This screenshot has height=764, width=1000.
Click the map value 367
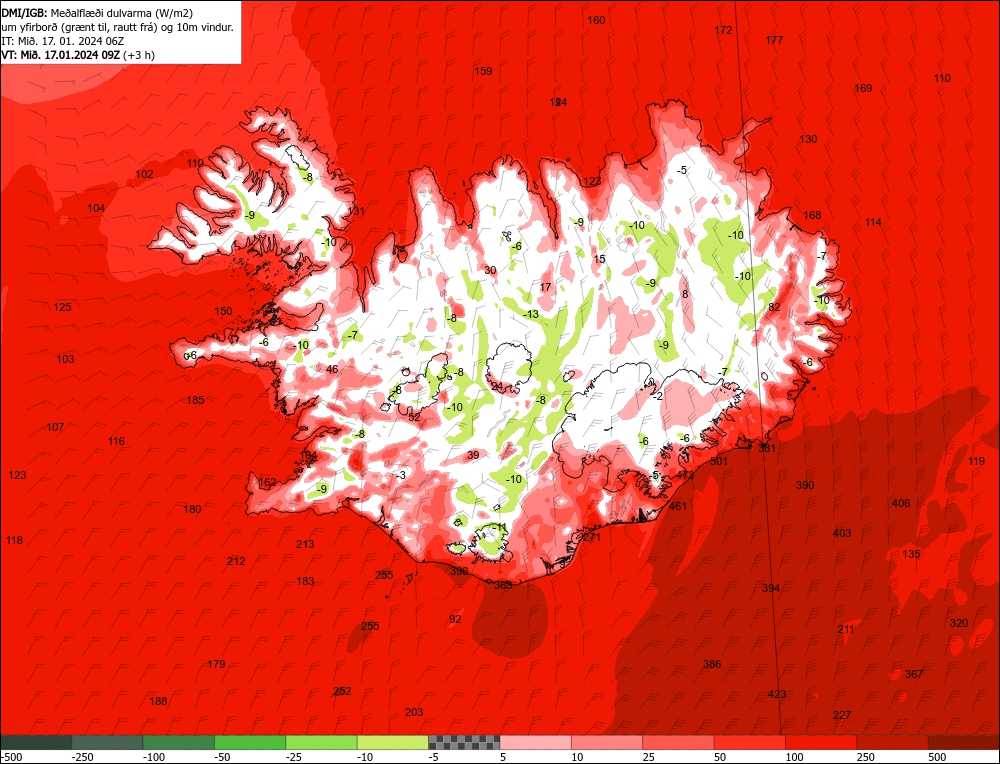914,674
